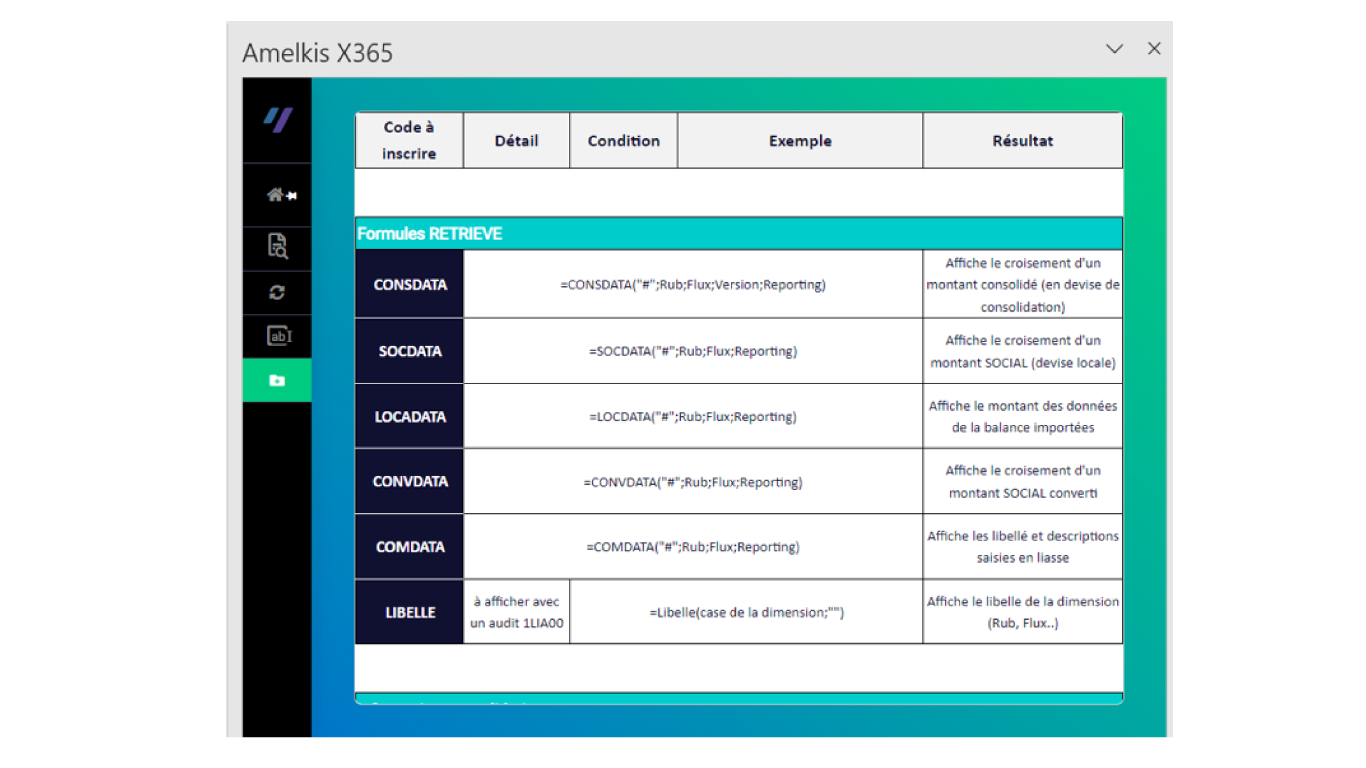Click the refresh sync icon in sidebar
Screen dimensions: 1366x768
click(277, 292)
